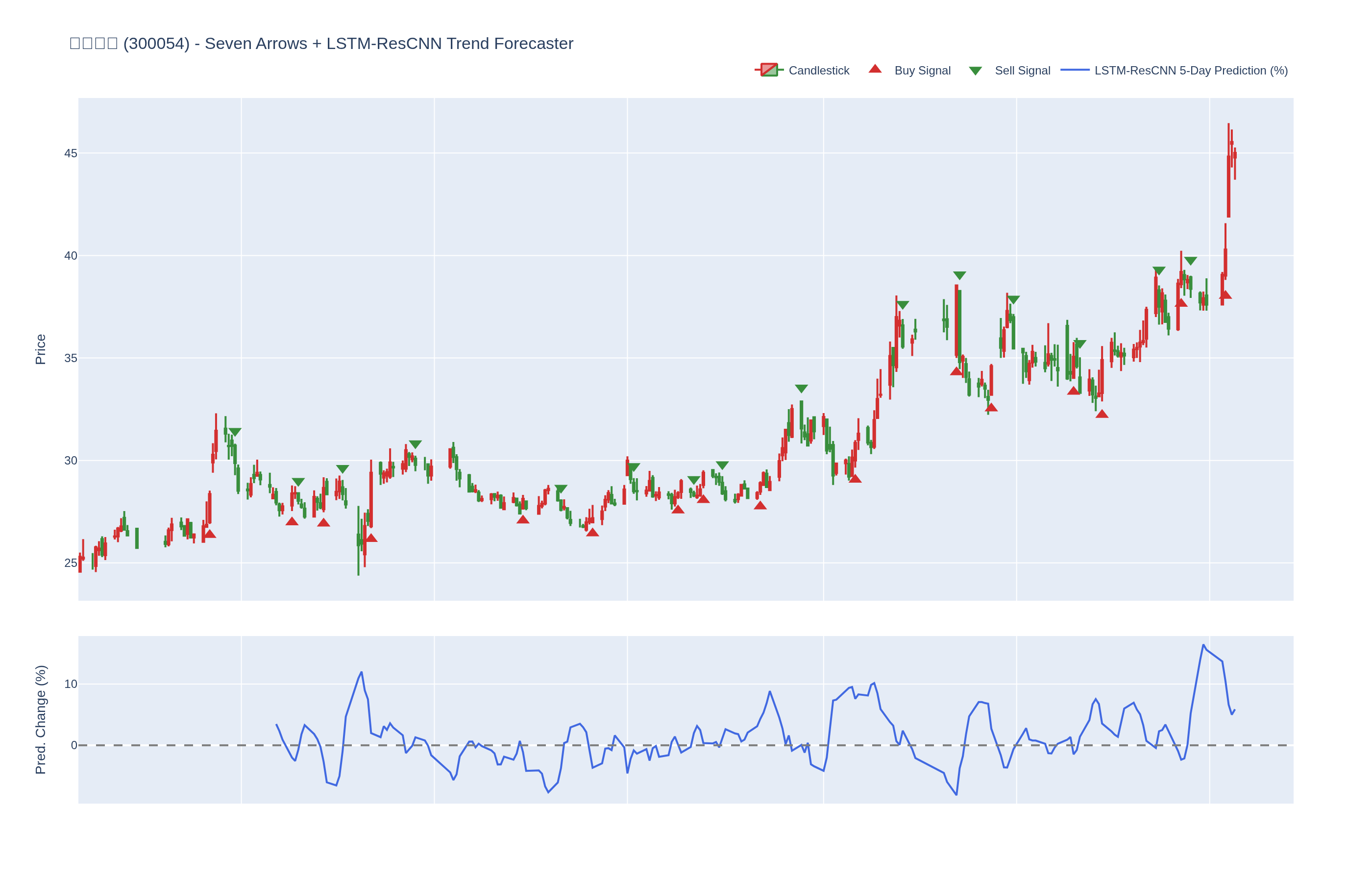Viewport: 1372px width, 882px height.
Task: Click the green Sell Signal triangle in legend
Action: coord(975,71)
